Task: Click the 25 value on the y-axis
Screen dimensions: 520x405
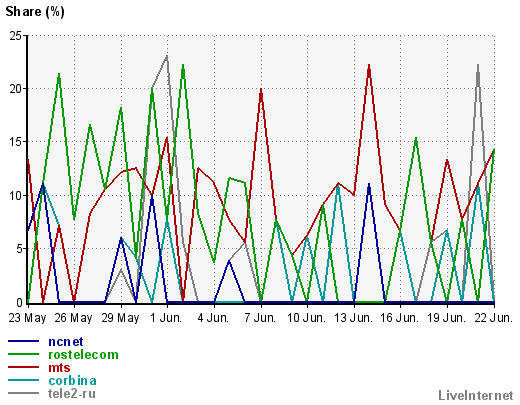Action: (x=15, y=36)
